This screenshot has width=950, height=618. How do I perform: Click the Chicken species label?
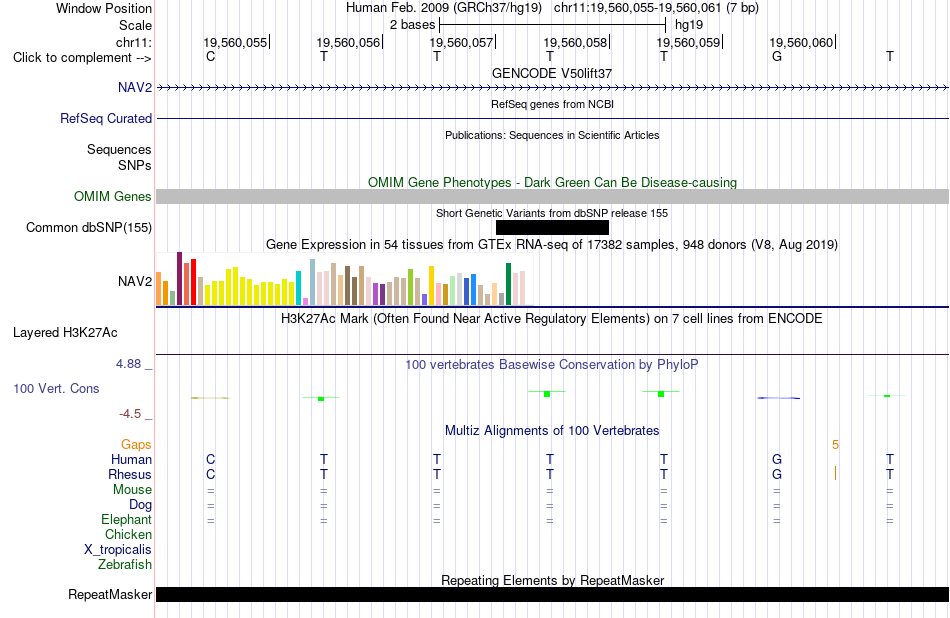pyautogui.click(x=128, y=534)
